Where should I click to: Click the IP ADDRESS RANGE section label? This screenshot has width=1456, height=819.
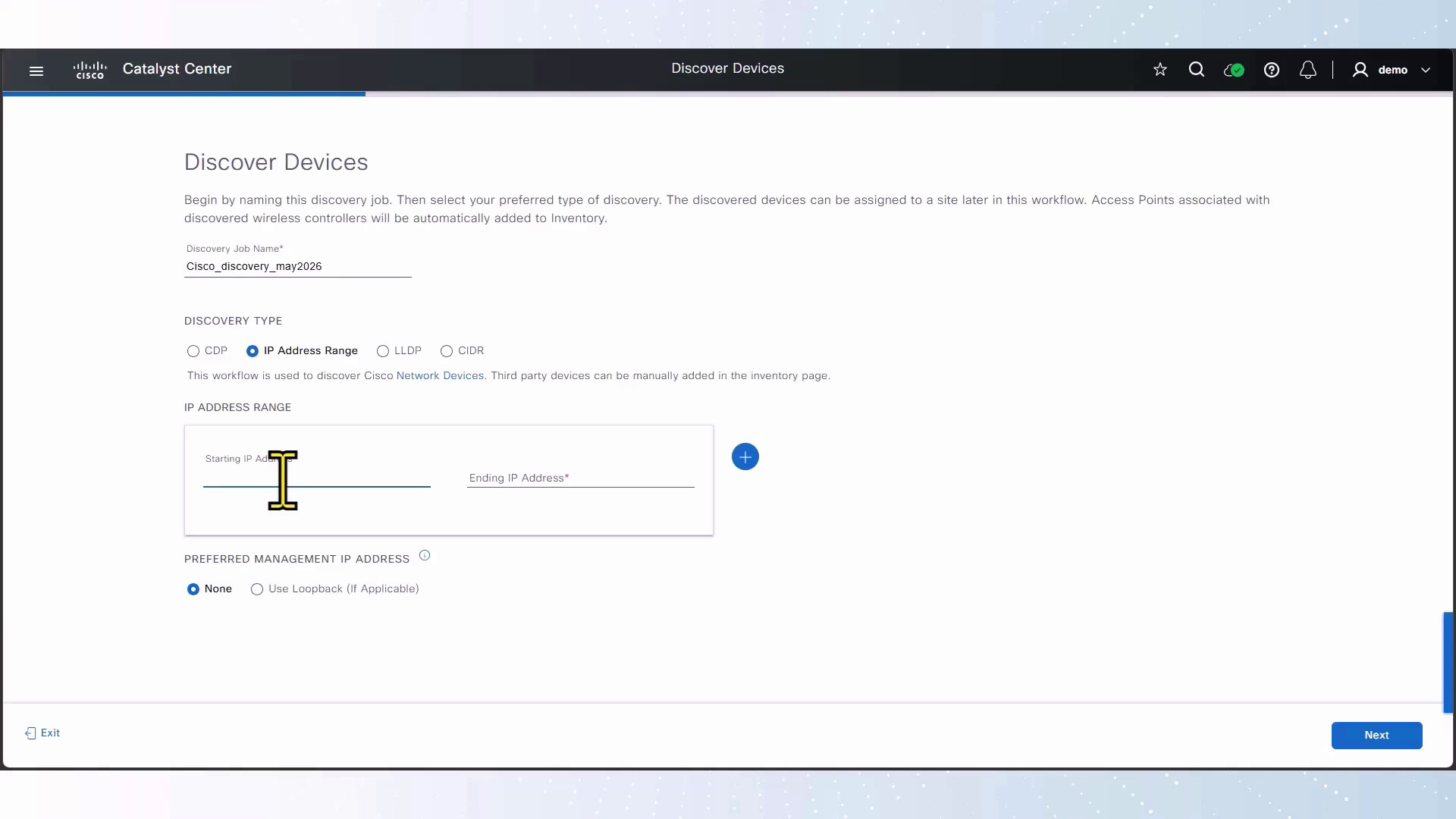237,407
